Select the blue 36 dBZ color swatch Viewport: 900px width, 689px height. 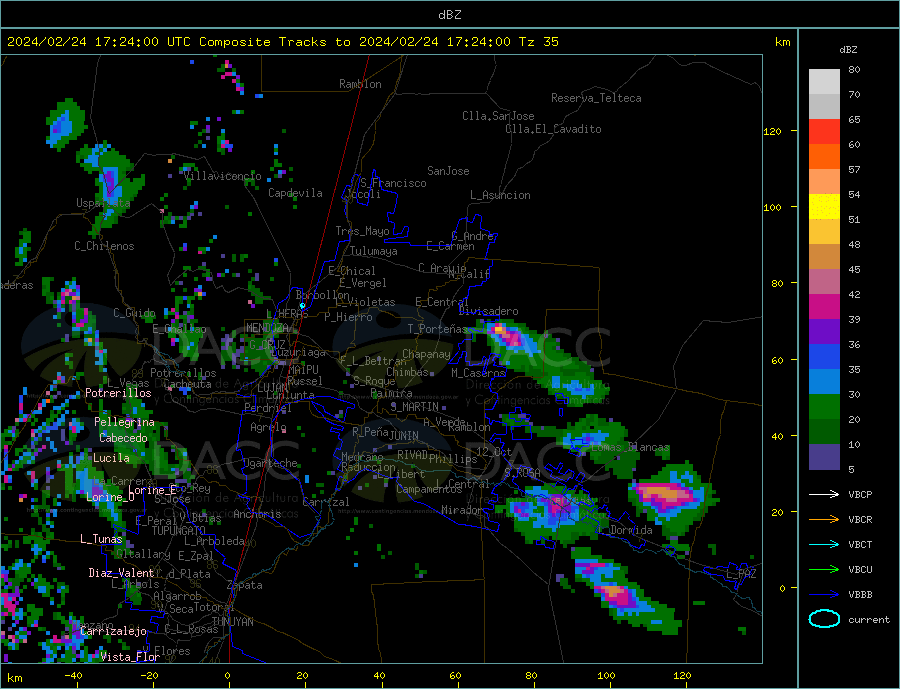(824, 357)
